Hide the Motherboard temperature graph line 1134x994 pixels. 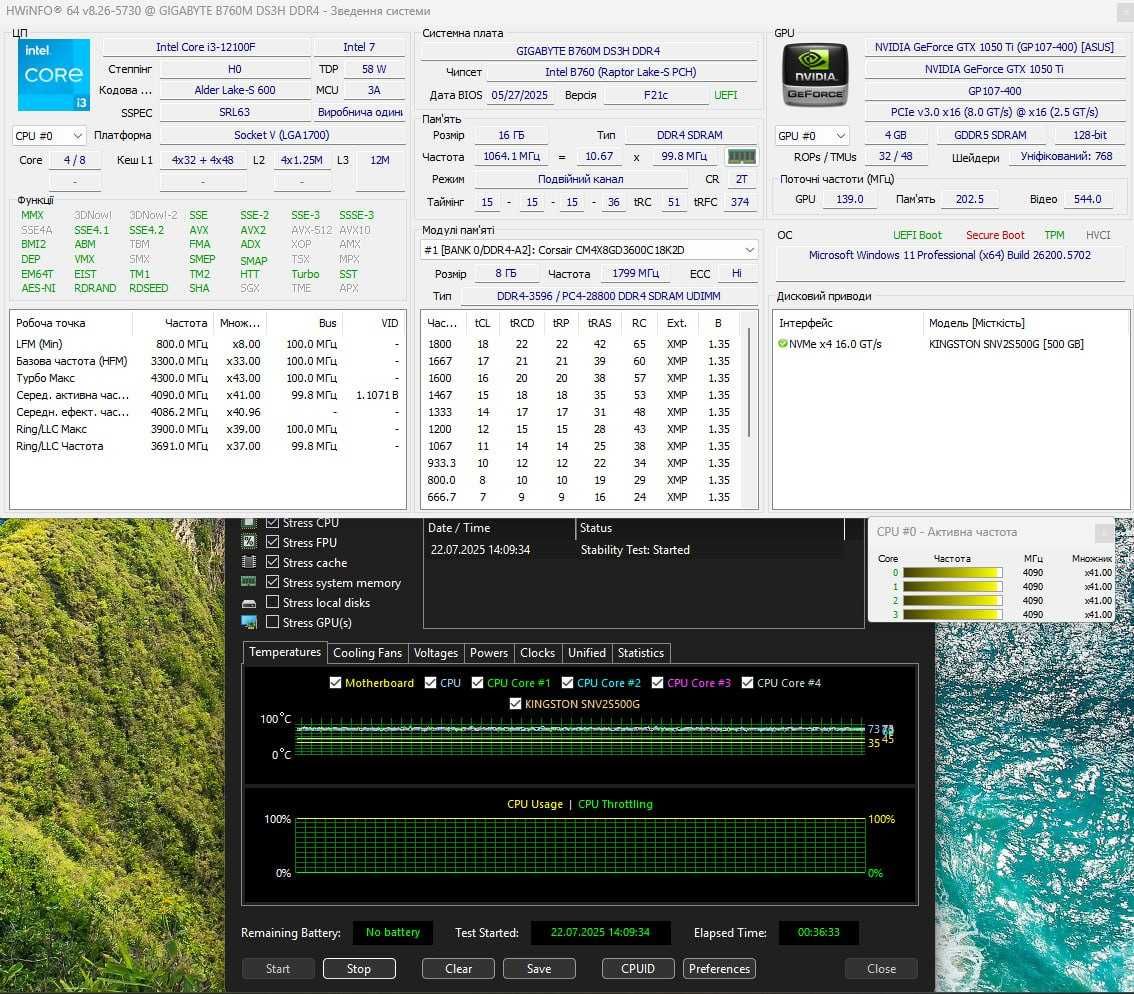click(x=336, y=683)
